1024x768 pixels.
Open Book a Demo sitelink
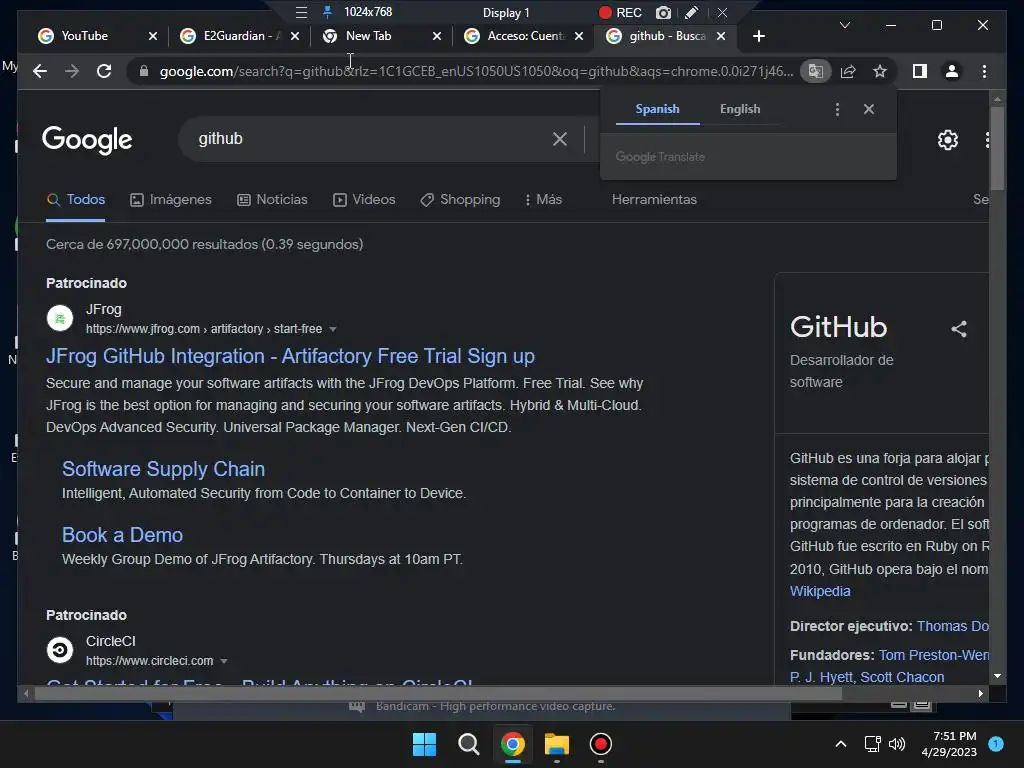122,535
